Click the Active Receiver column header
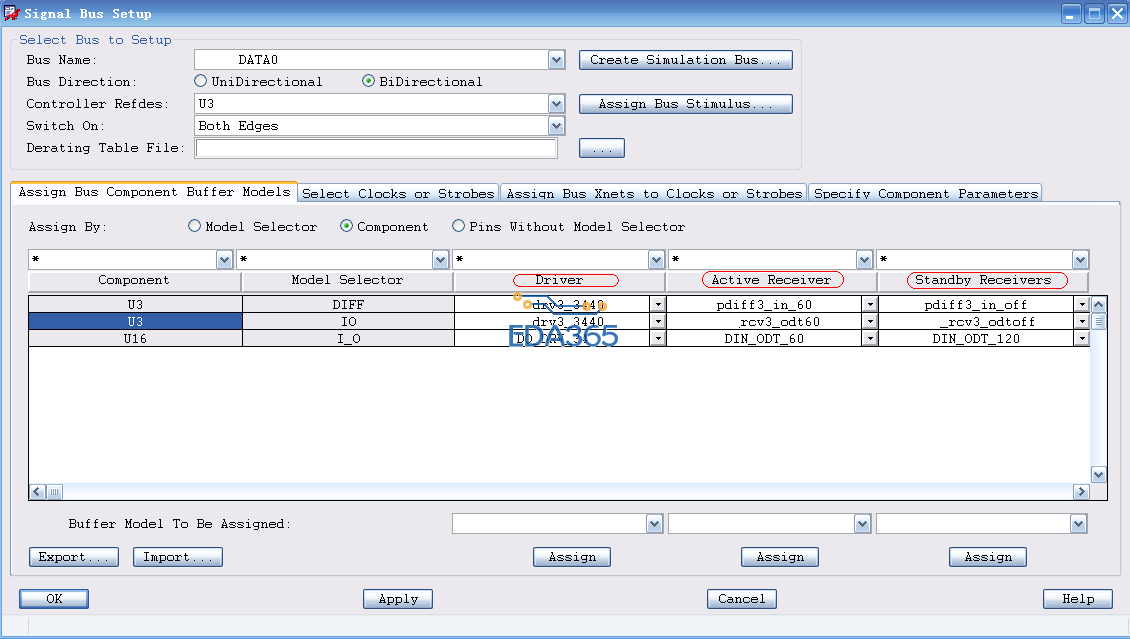1130x639 pixels. click(771, 280)
